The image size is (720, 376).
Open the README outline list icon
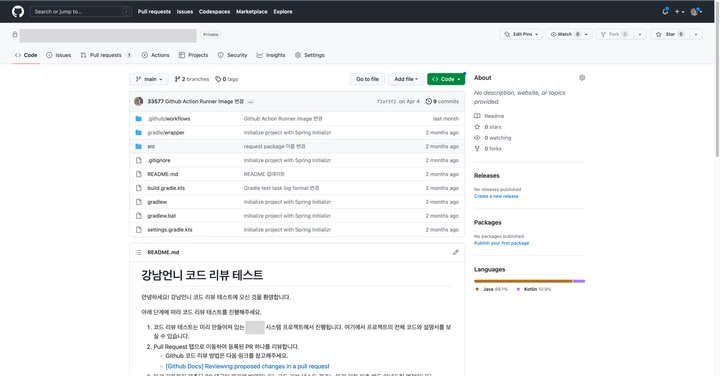138,252
